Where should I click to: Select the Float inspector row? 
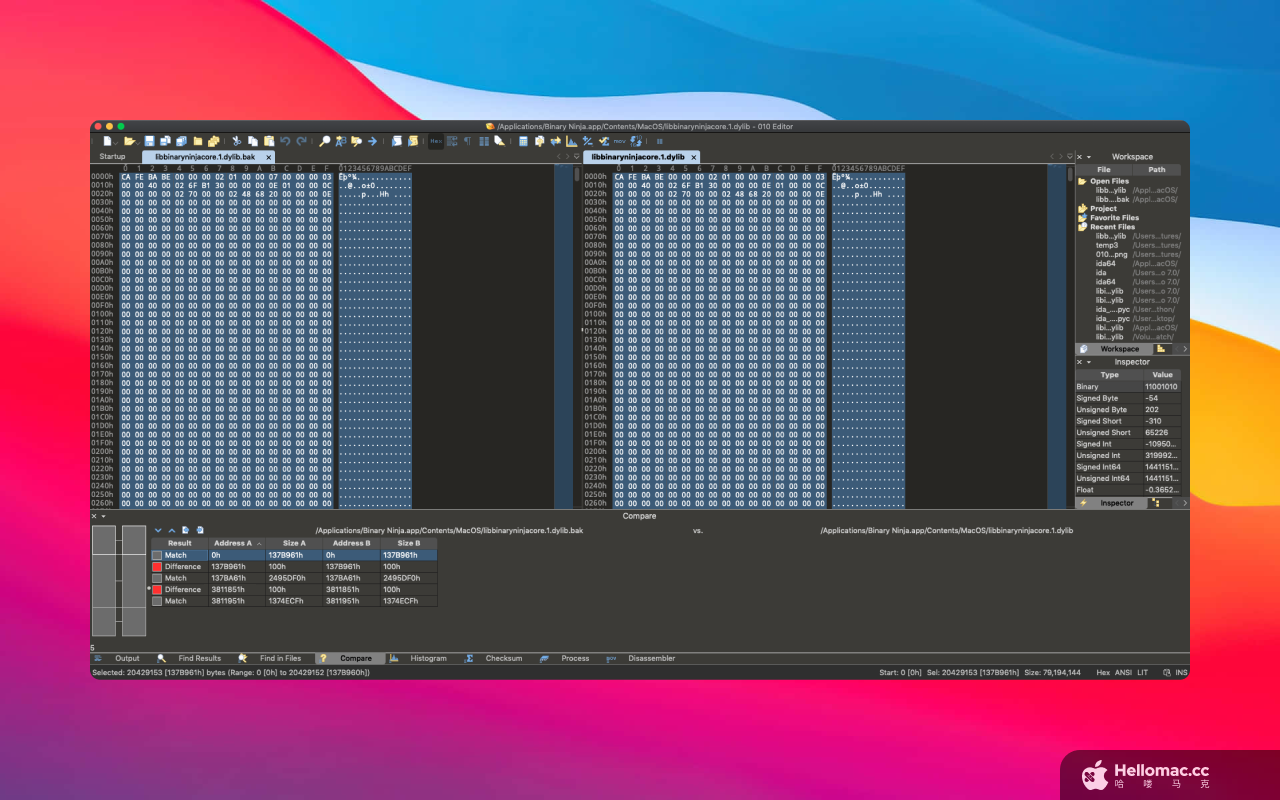coord(1128,490)
